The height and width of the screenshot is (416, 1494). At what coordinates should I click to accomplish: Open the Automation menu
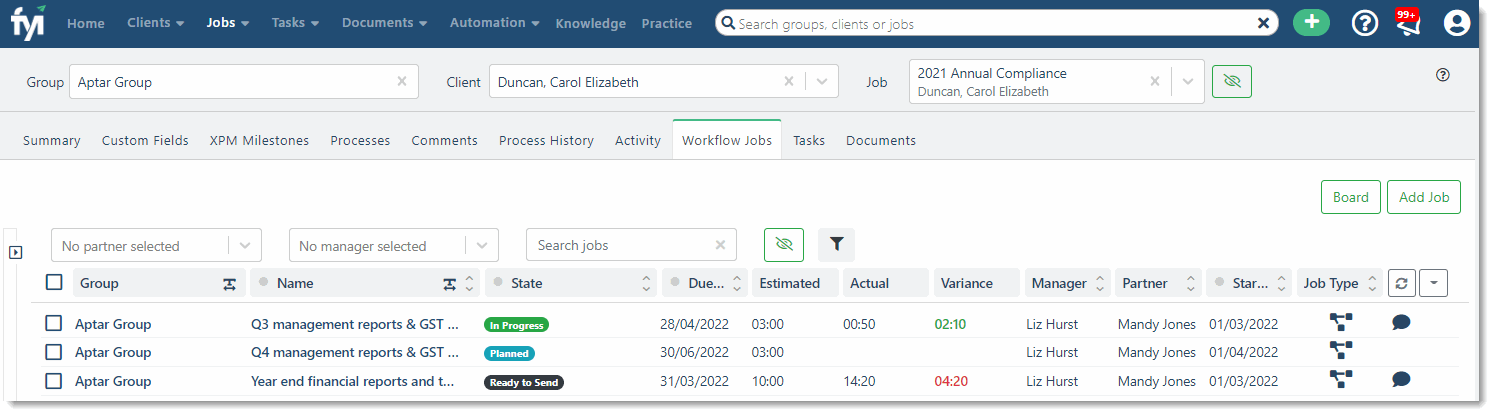[x=495, y=23]
